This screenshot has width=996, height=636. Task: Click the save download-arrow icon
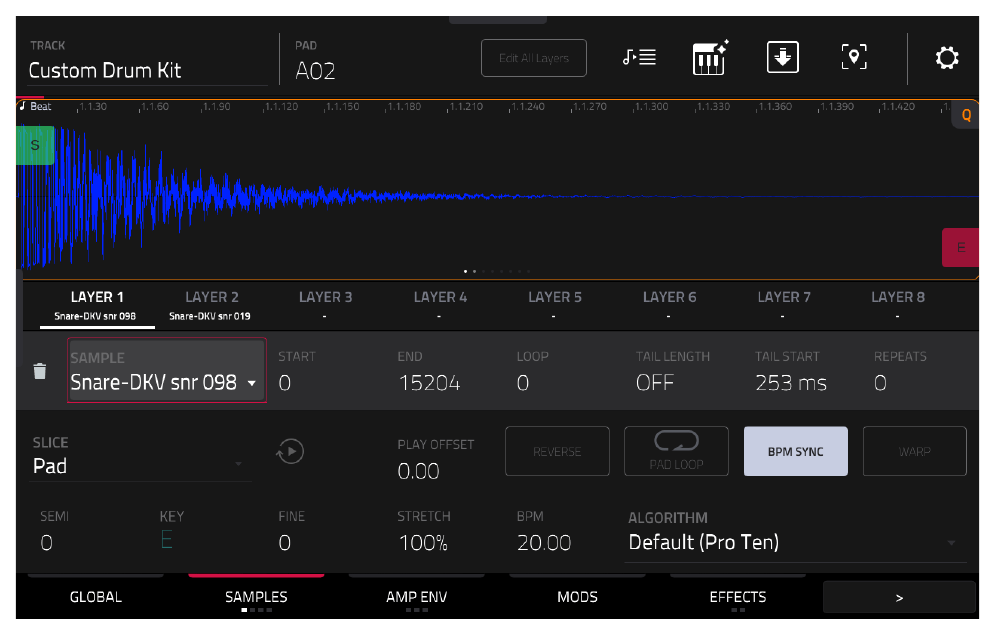coord(783,57)
